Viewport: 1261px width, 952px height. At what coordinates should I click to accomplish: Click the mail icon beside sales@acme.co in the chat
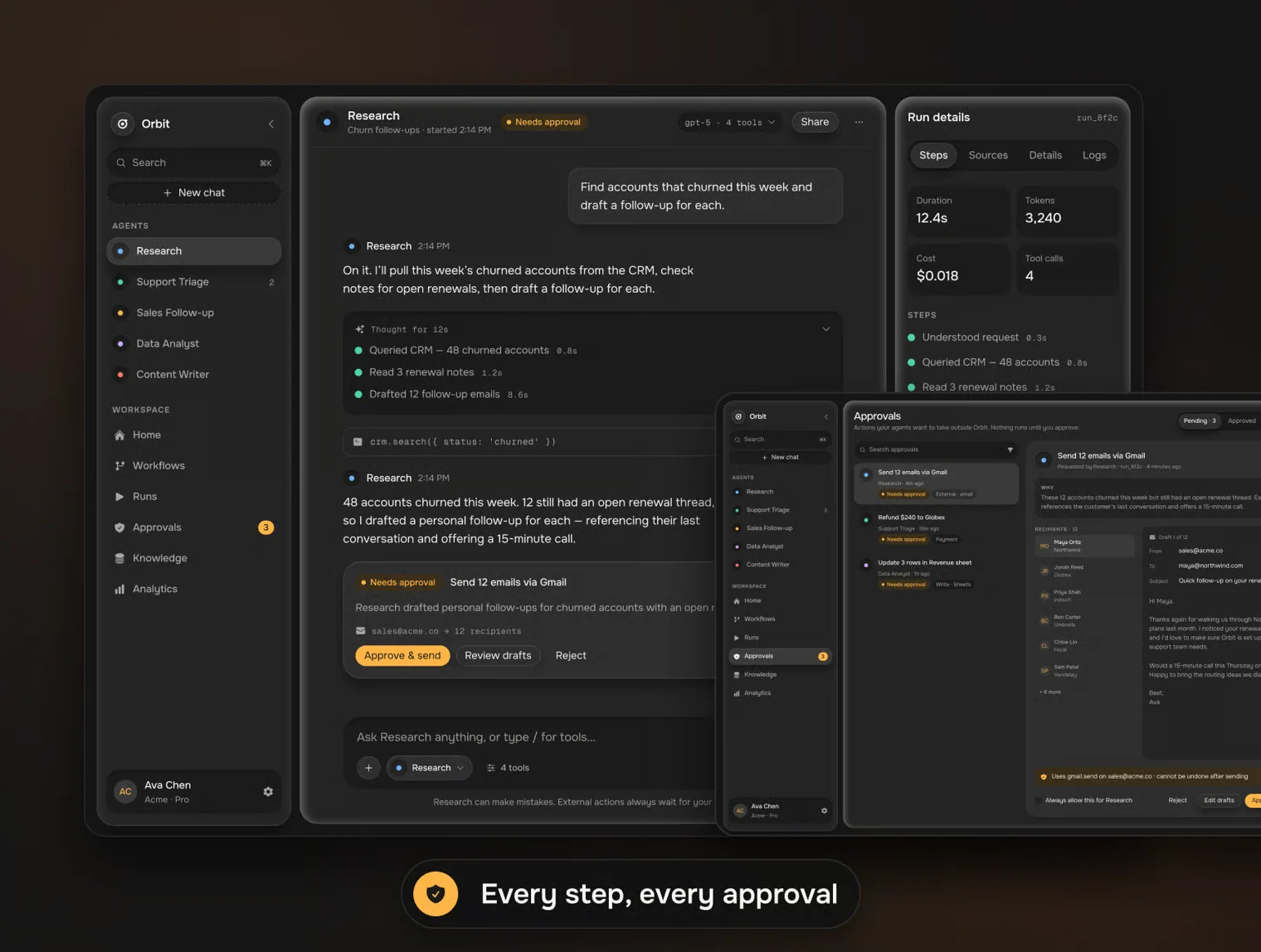360,631
